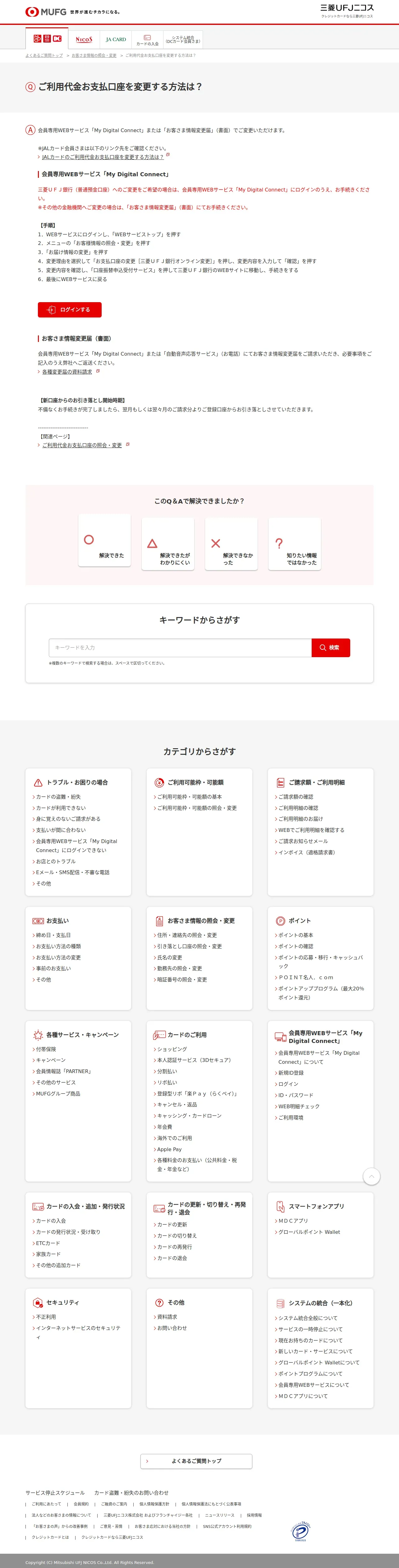Click the document icon beside お客さま情報の照会・変更 heading
Screen dimensions: 399x1568
pos(159,921)
